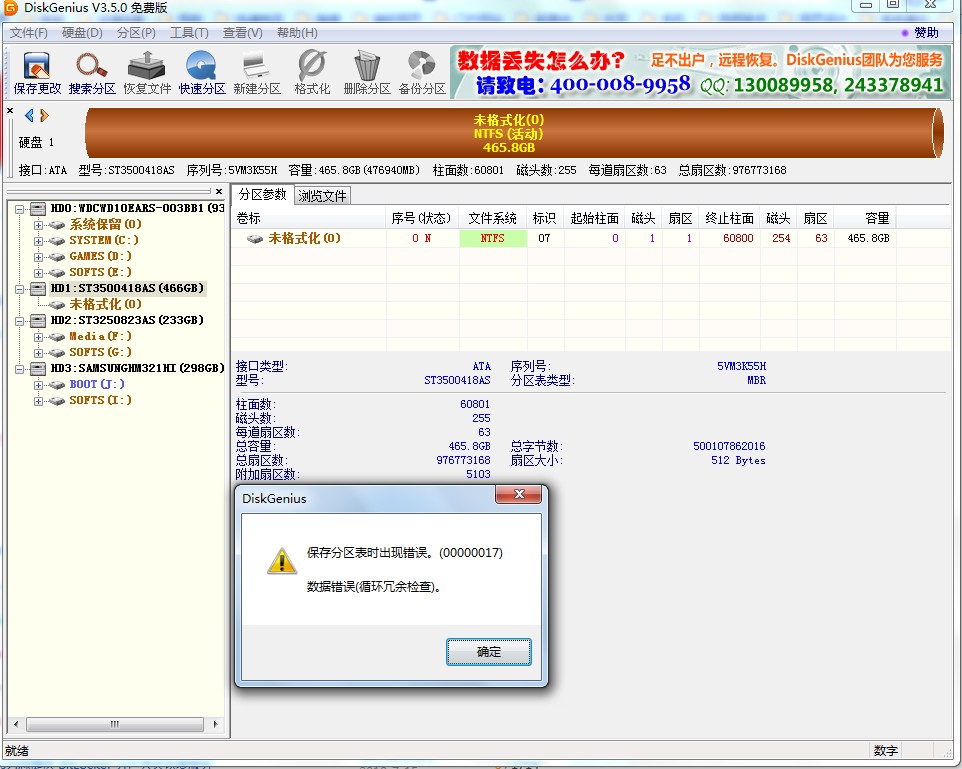Select SYSTEM (C:) partition
962x769 pixels.
pos(104,240)
